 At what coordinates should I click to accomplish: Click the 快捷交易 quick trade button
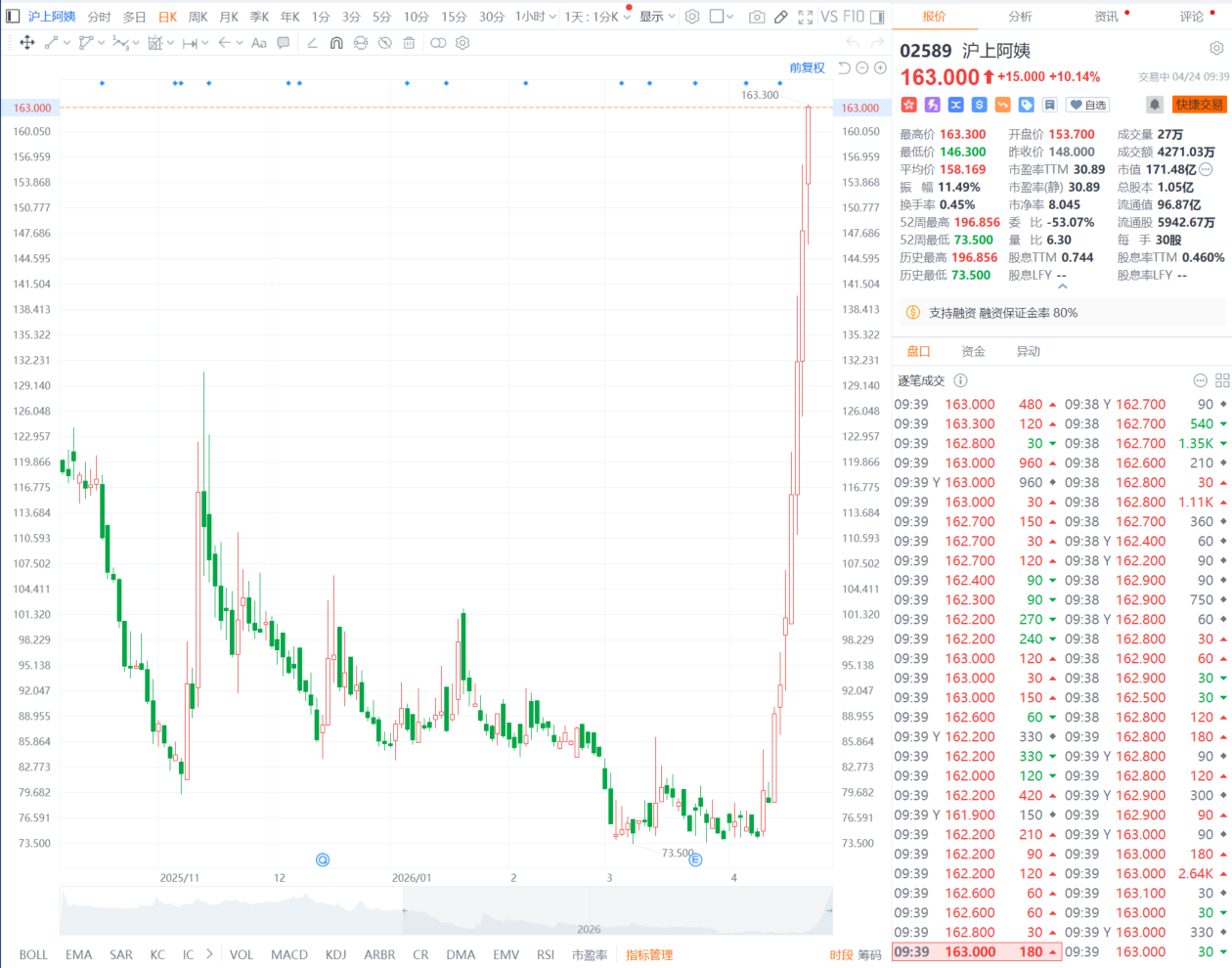tap(1199, 105)
